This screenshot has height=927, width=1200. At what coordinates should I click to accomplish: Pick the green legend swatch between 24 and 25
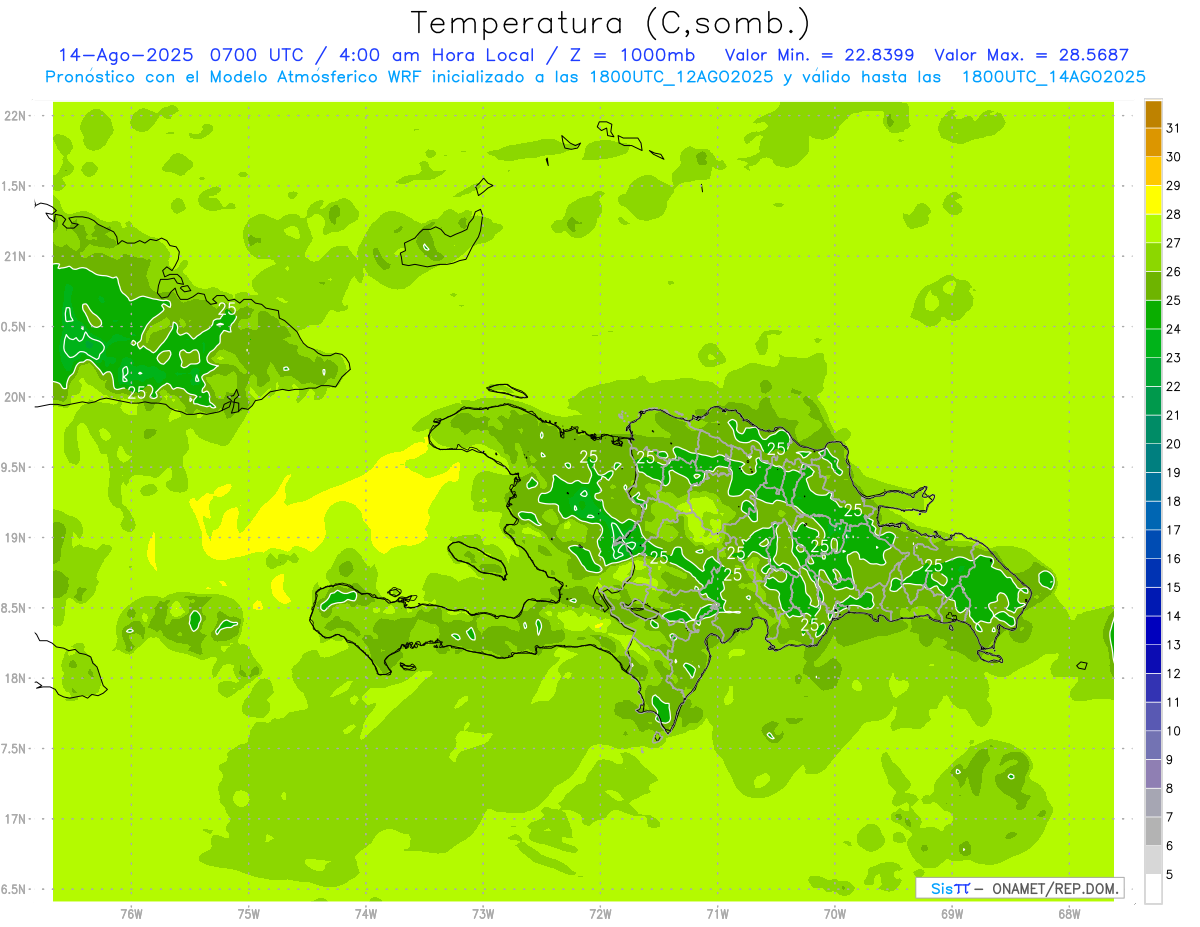click(1153, 314)
